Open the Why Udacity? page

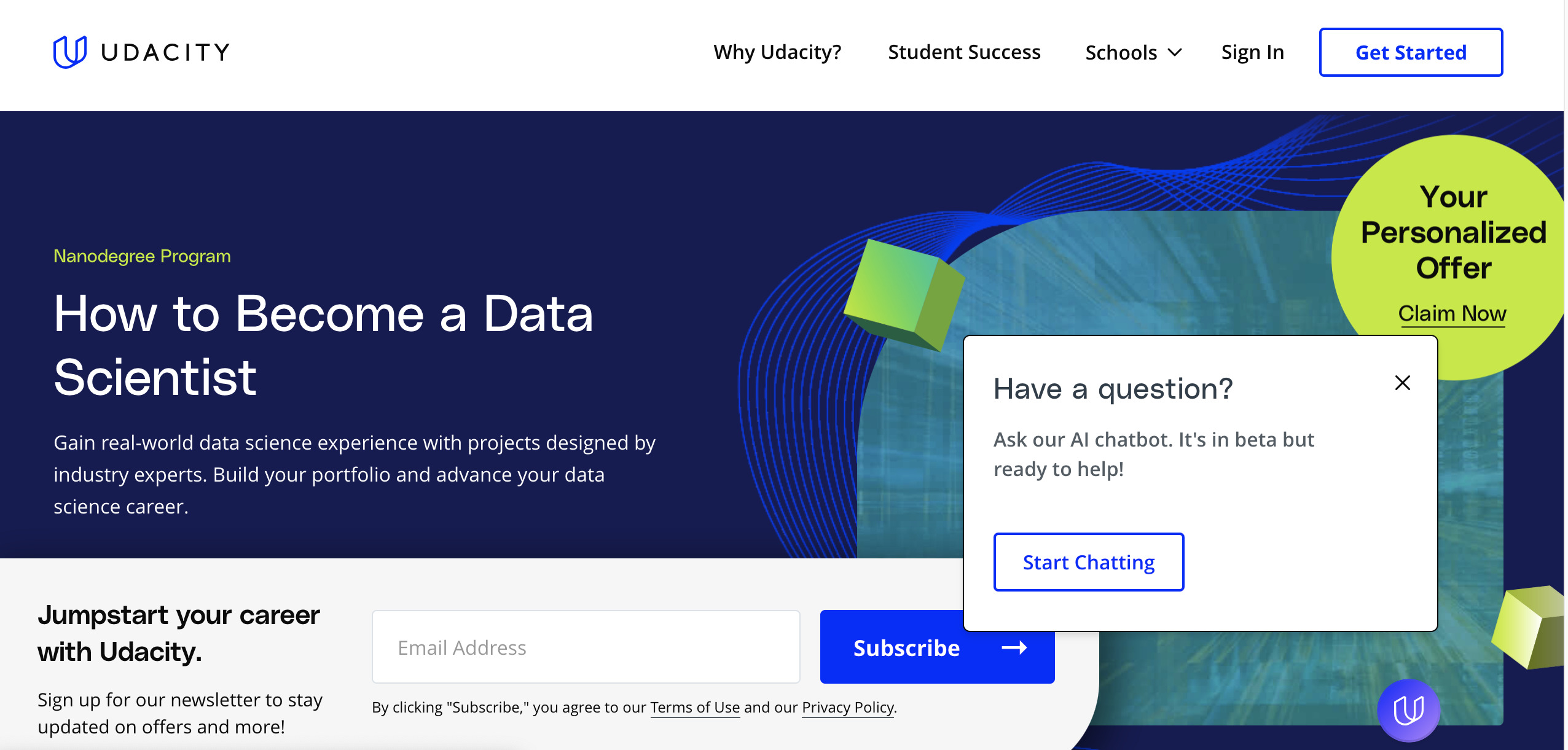pos(777,52)
